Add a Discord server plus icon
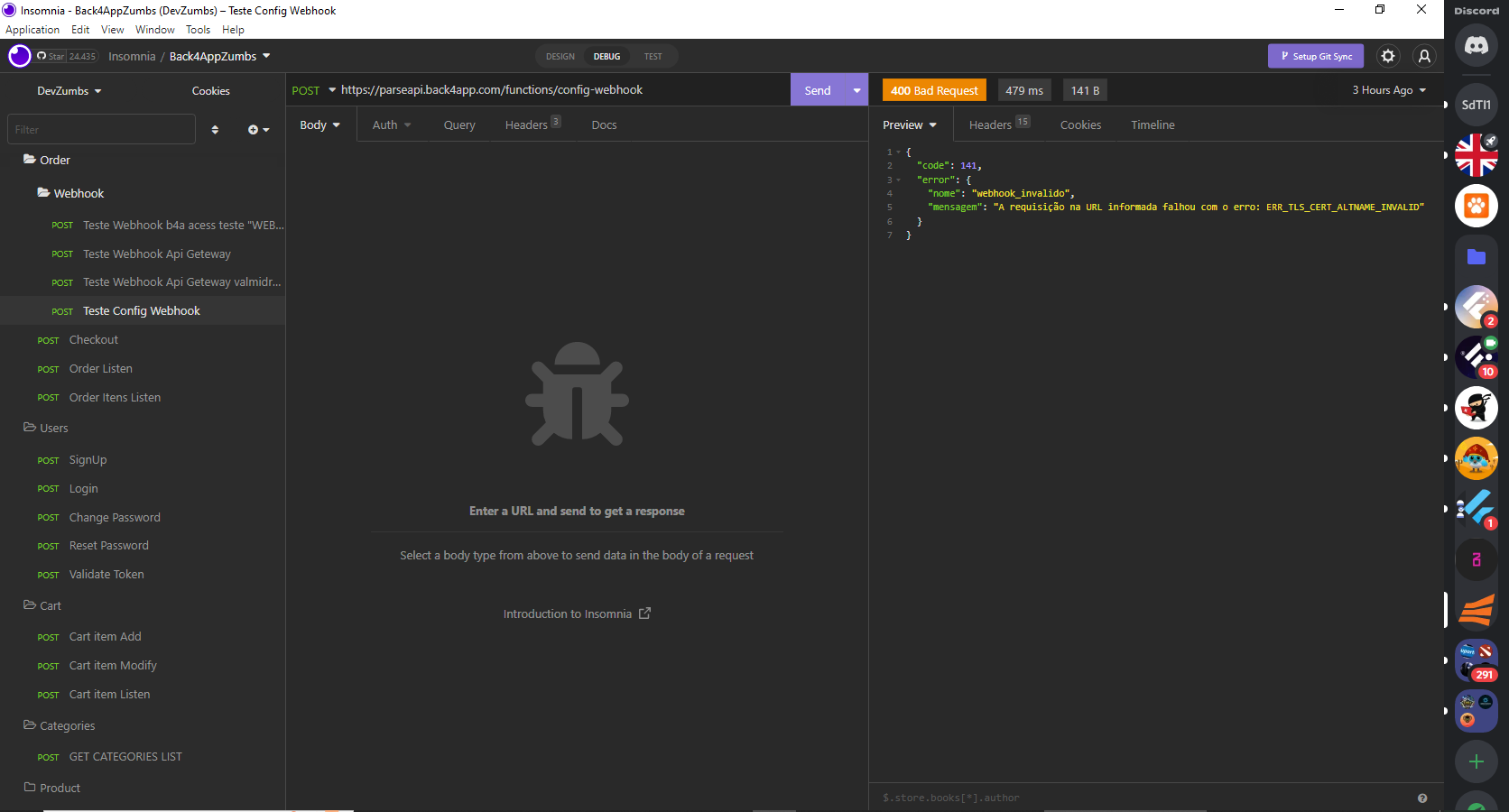Viewport: 1509px width, 812px height. click(x=1476, y=761)
